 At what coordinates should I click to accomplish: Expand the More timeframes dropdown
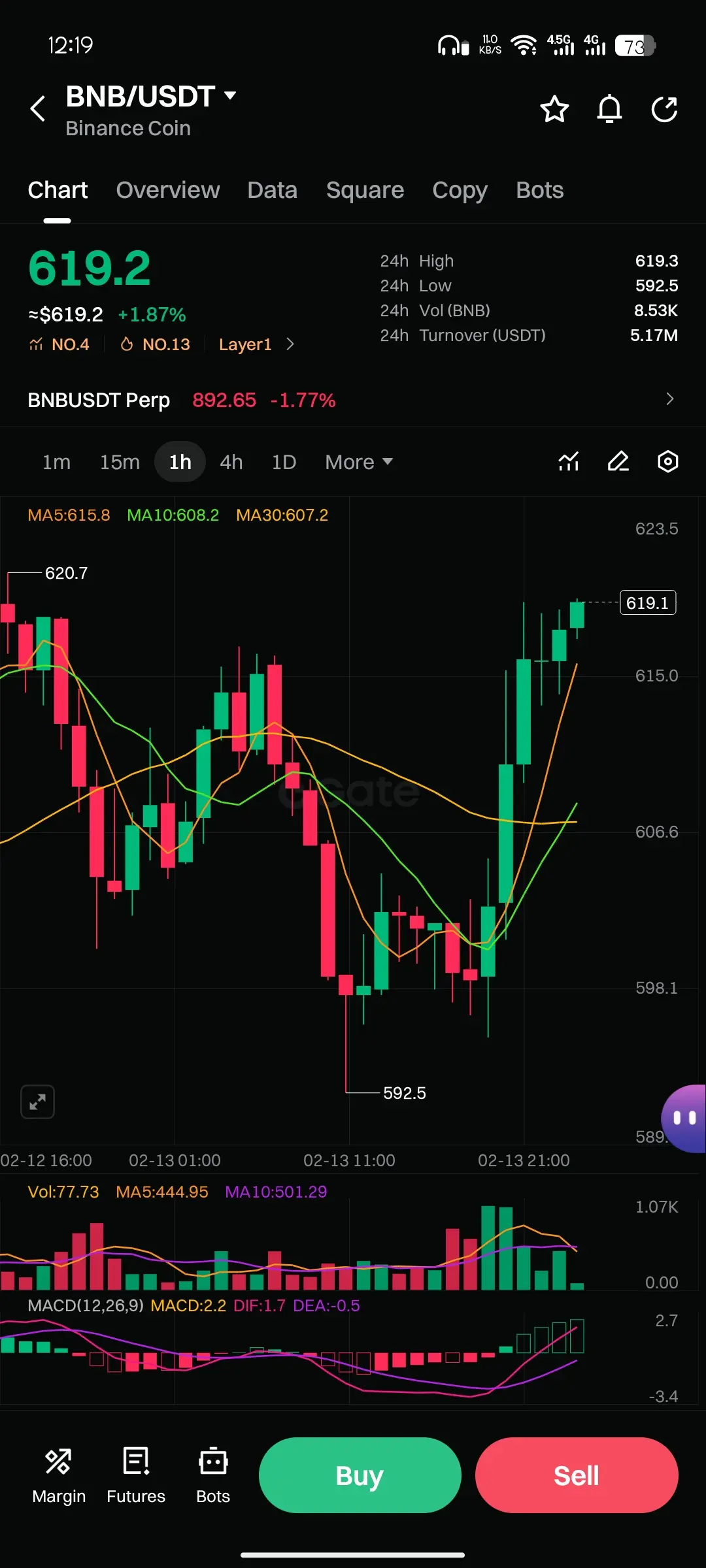pos(359,462)
